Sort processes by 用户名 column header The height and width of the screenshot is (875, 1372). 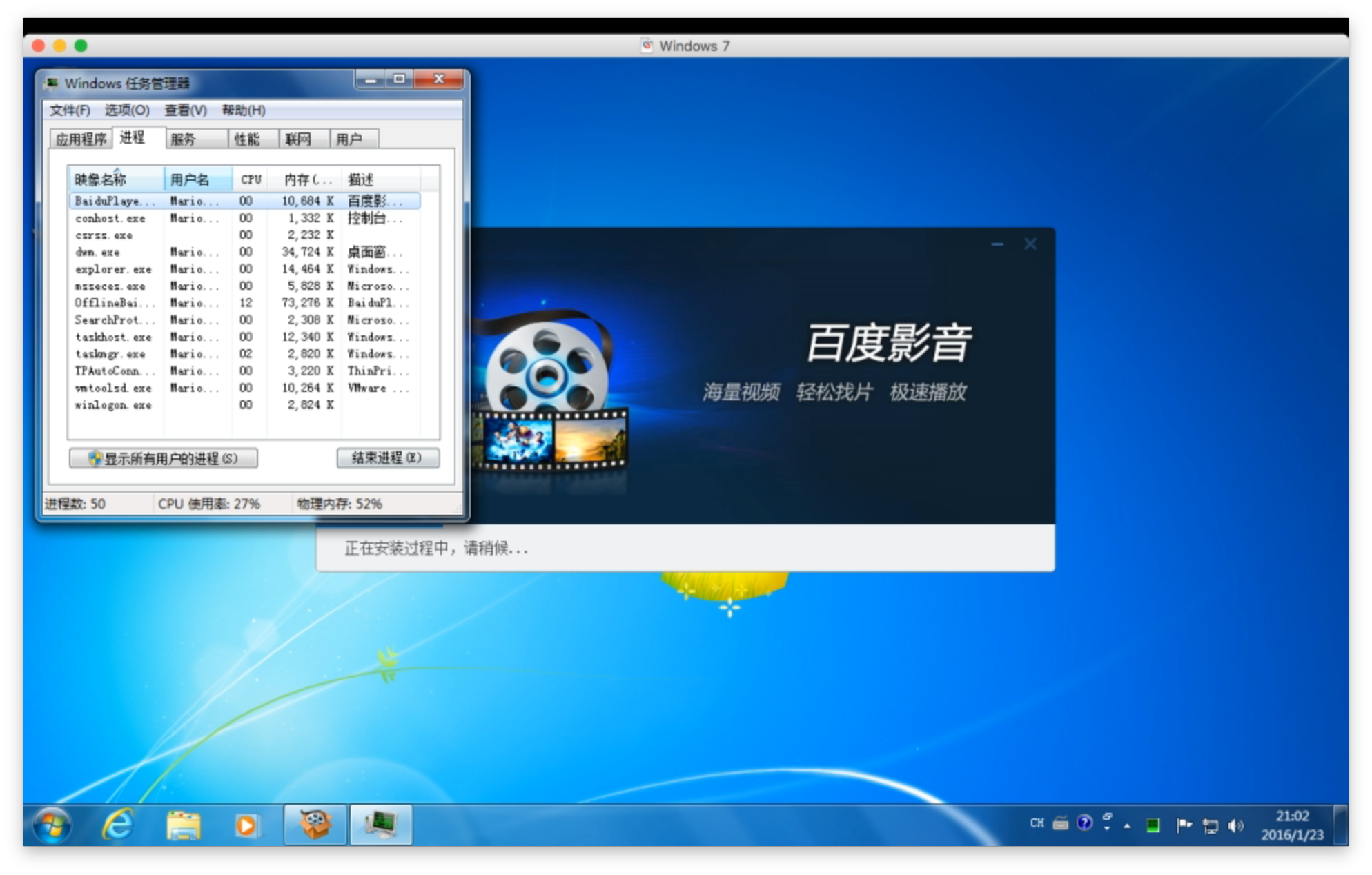tap(199, 179)
